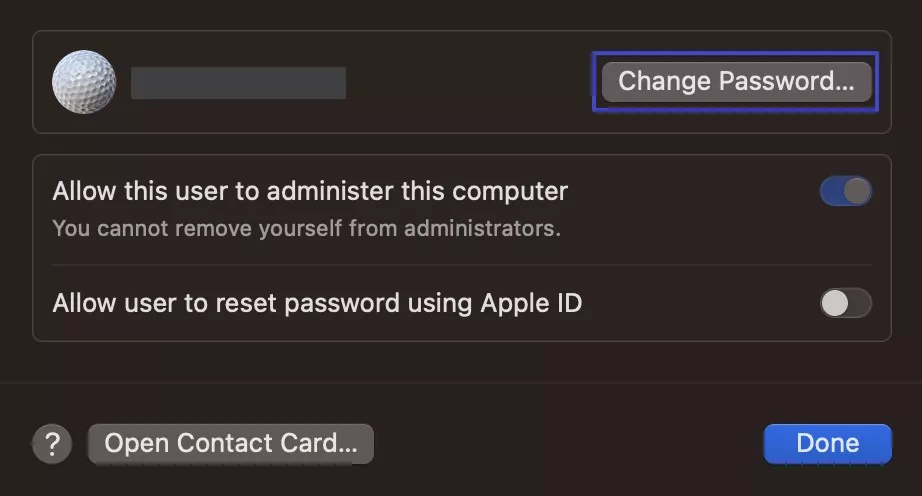Click the 'Allow this user to administer' label
922x496 pixels.
[x=310, y=190]
